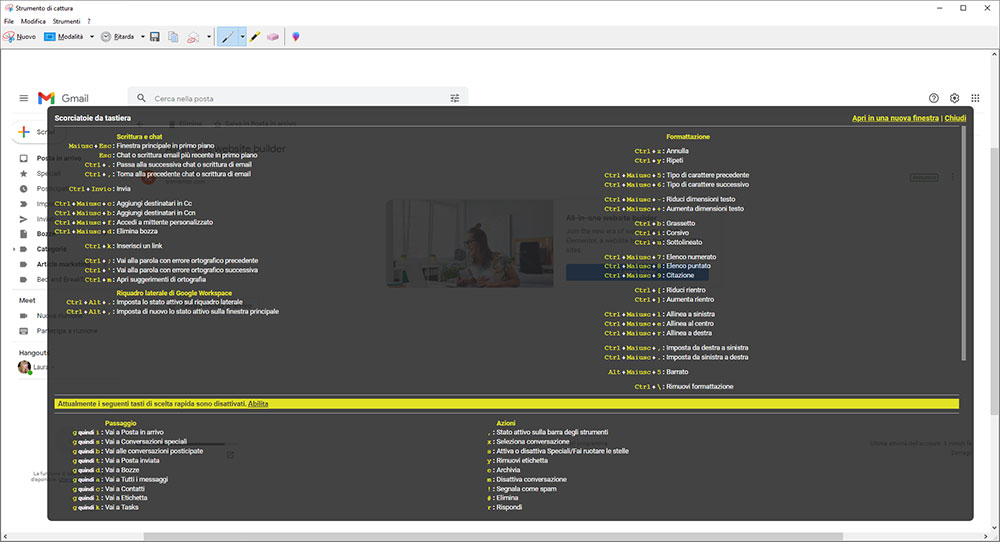Click the Bozze draft document icon
1000x542 pixels.
(x=24, y=234)
